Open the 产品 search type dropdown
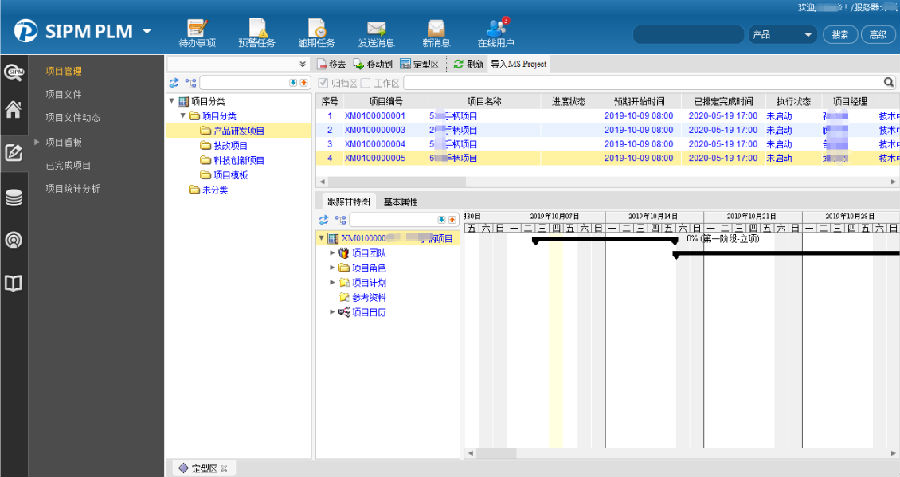 coord(783,34)
